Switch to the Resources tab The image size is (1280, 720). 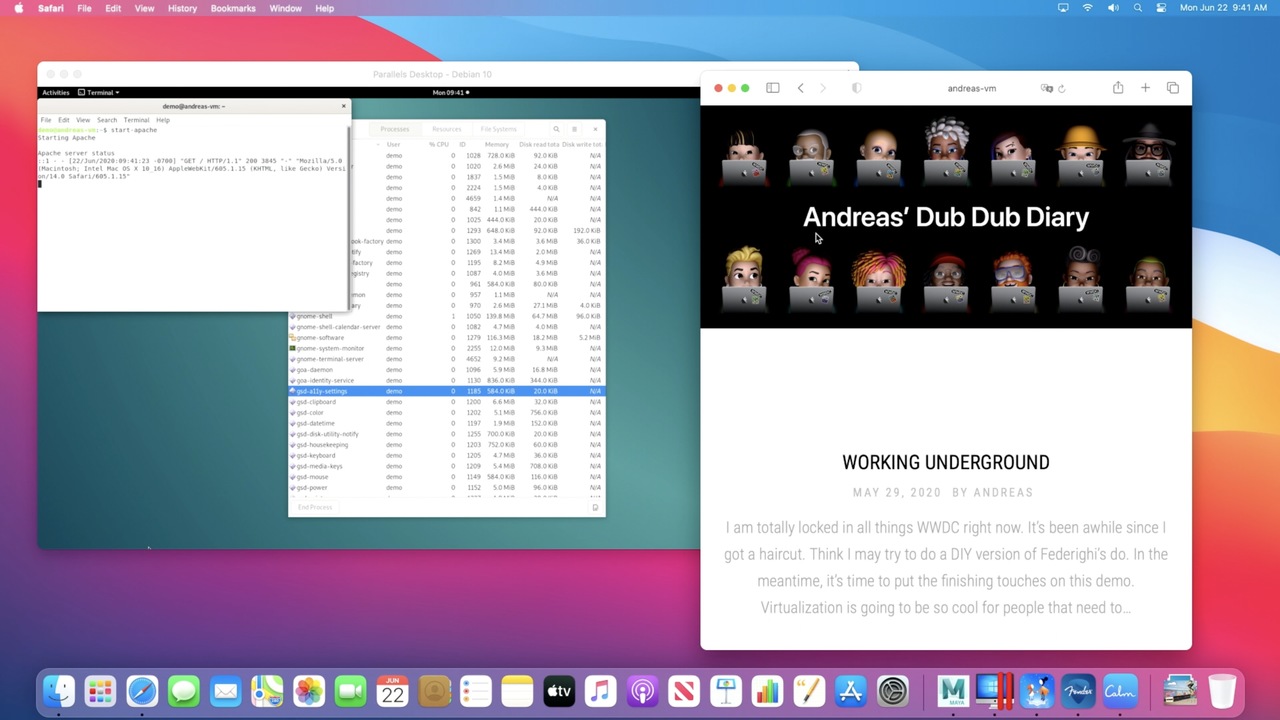point(446,129)
